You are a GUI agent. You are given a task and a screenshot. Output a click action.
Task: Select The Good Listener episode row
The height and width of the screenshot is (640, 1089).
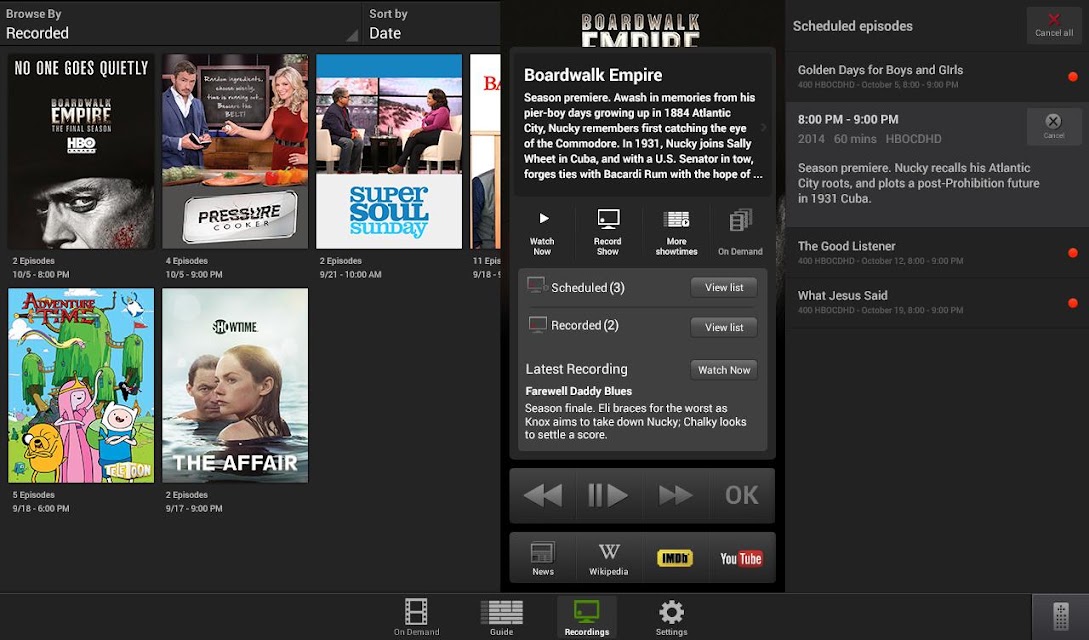pos(937,253)
